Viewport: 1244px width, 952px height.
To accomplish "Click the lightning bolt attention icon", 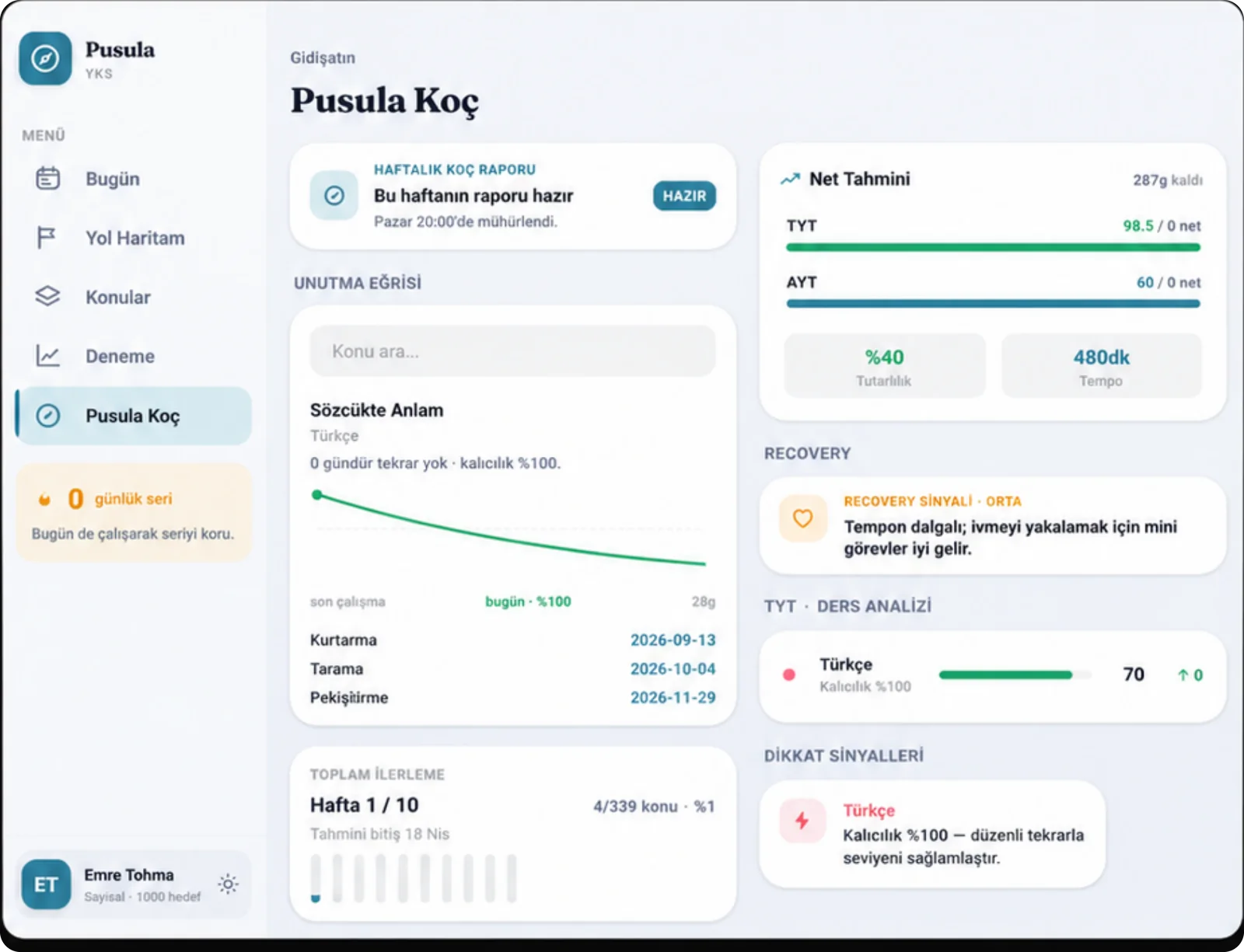I will pos(802,821).
